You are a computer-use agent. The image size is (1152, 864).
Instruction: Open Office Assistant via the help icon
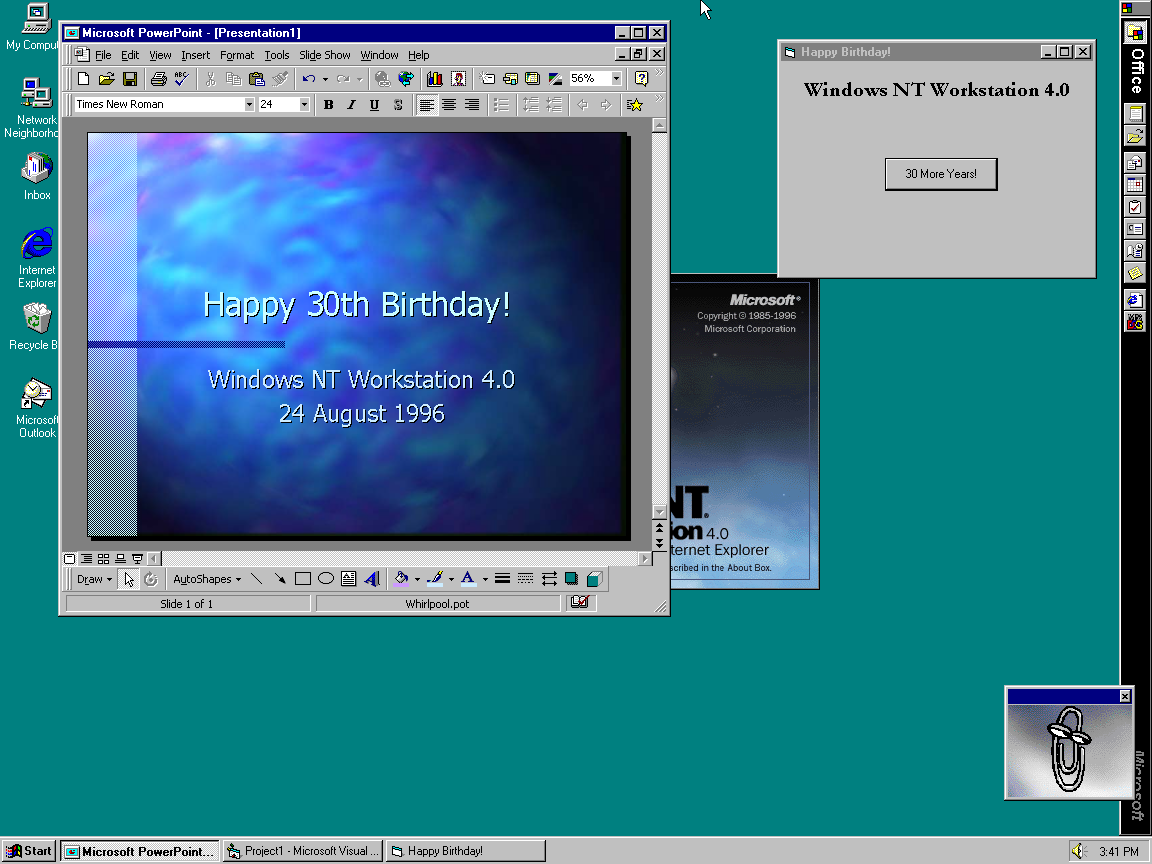coord(641,79)
